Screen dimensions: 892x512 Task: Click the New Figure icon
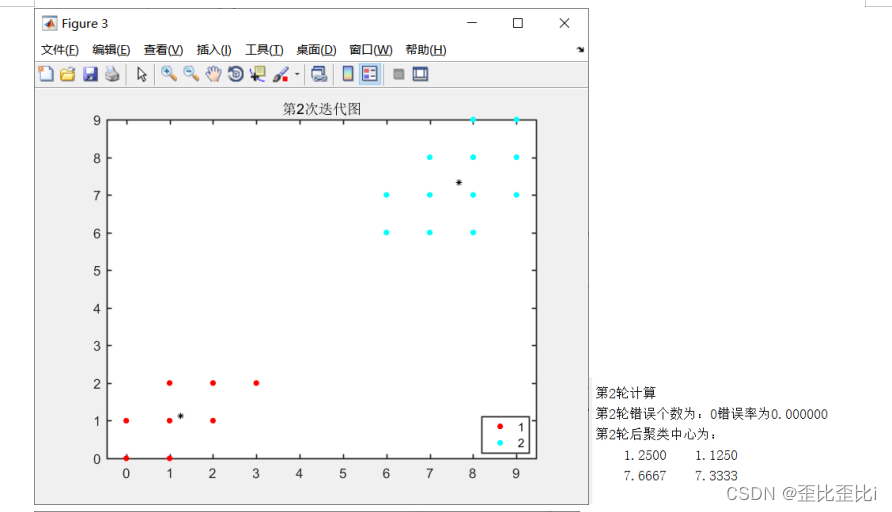(x=46, y=74)
